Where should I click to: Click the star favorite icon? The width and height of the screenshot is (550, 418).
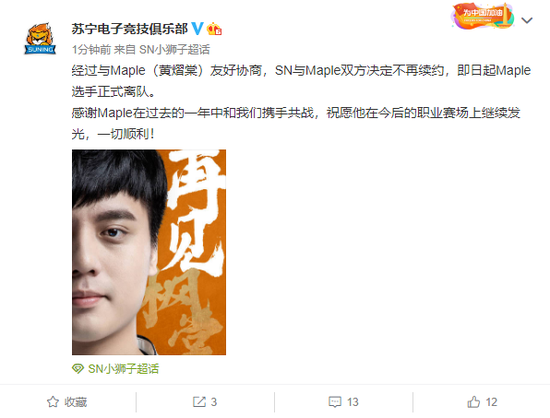pos(53,402)
